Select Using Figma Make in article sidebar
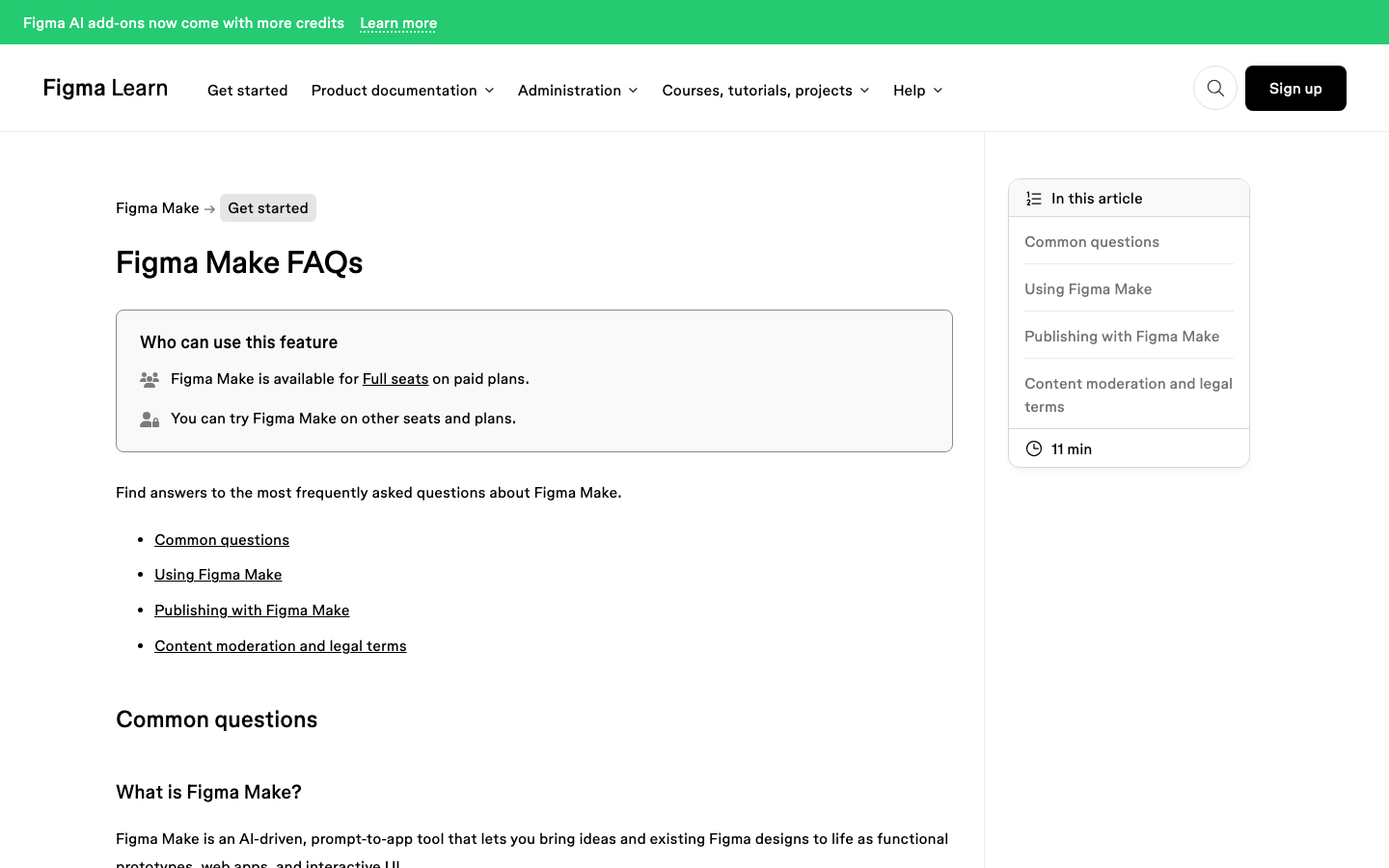The width and height of the screenshot is (1389, 868). coord(1088,288)
